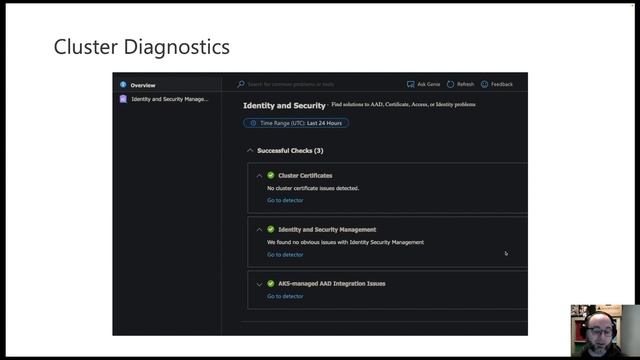Expand AKS-managed AAD Integration Issues check
The image size is (640, 360).
[x=259, y=284]
